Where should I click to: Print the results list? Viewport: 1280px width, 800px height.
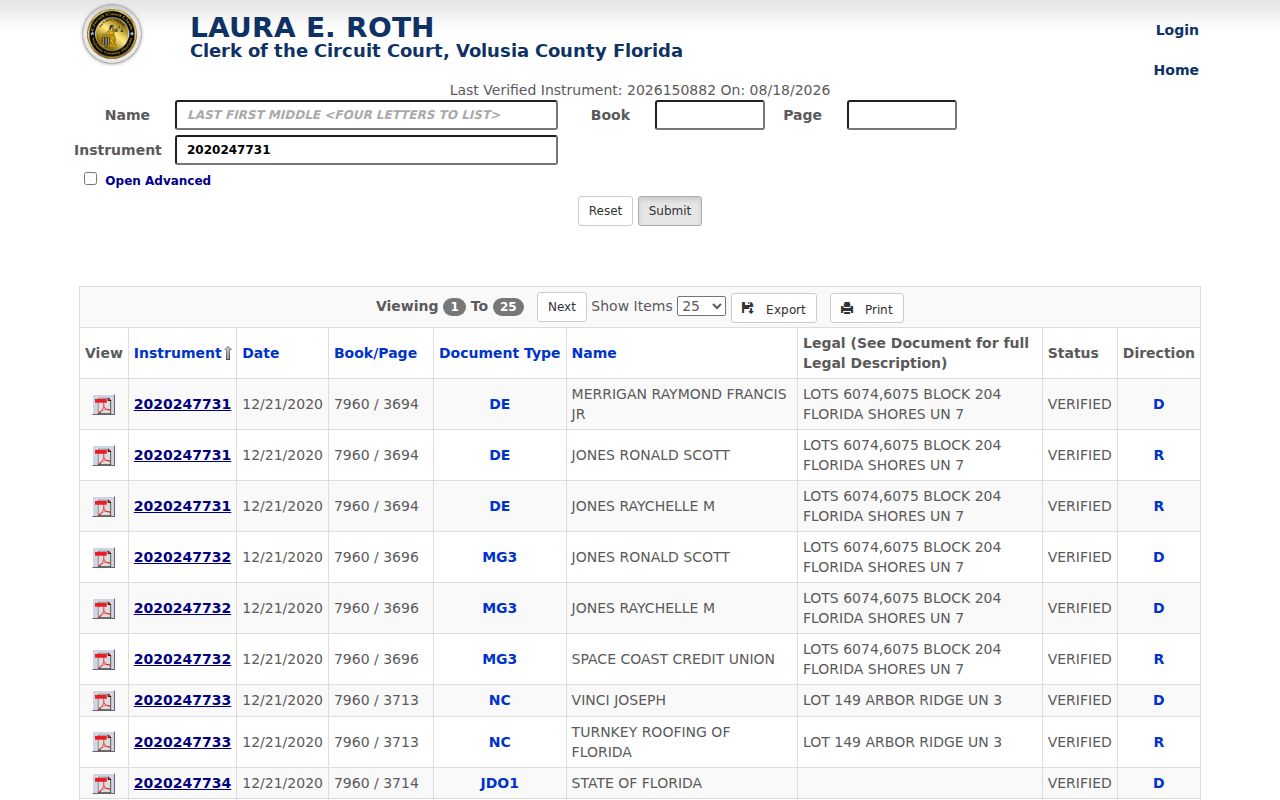tap(867, 308)
